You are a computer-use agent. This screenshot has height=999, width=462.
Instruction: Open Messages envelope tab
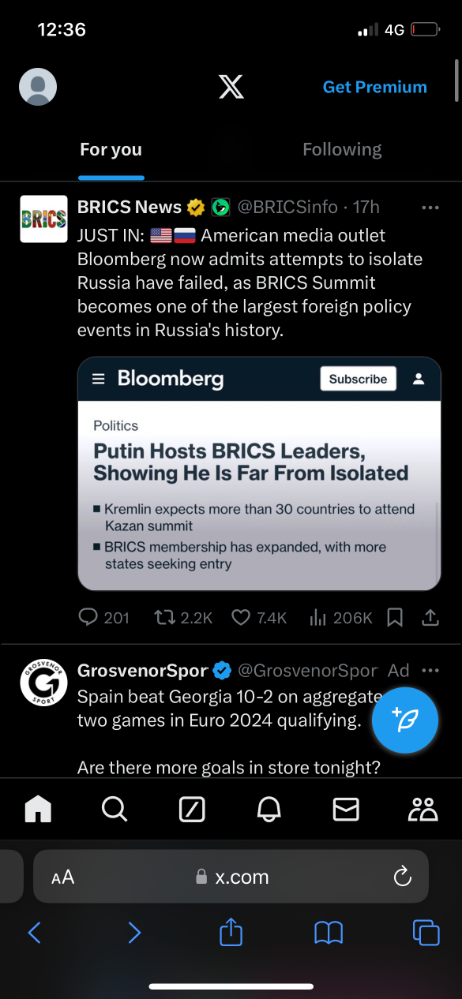tap(346, 809)
